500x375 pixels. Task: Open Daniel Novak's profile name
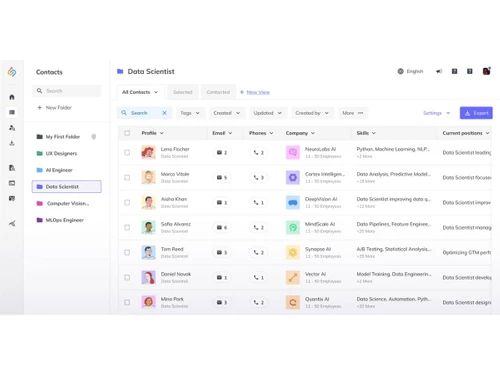click(176, 274)
